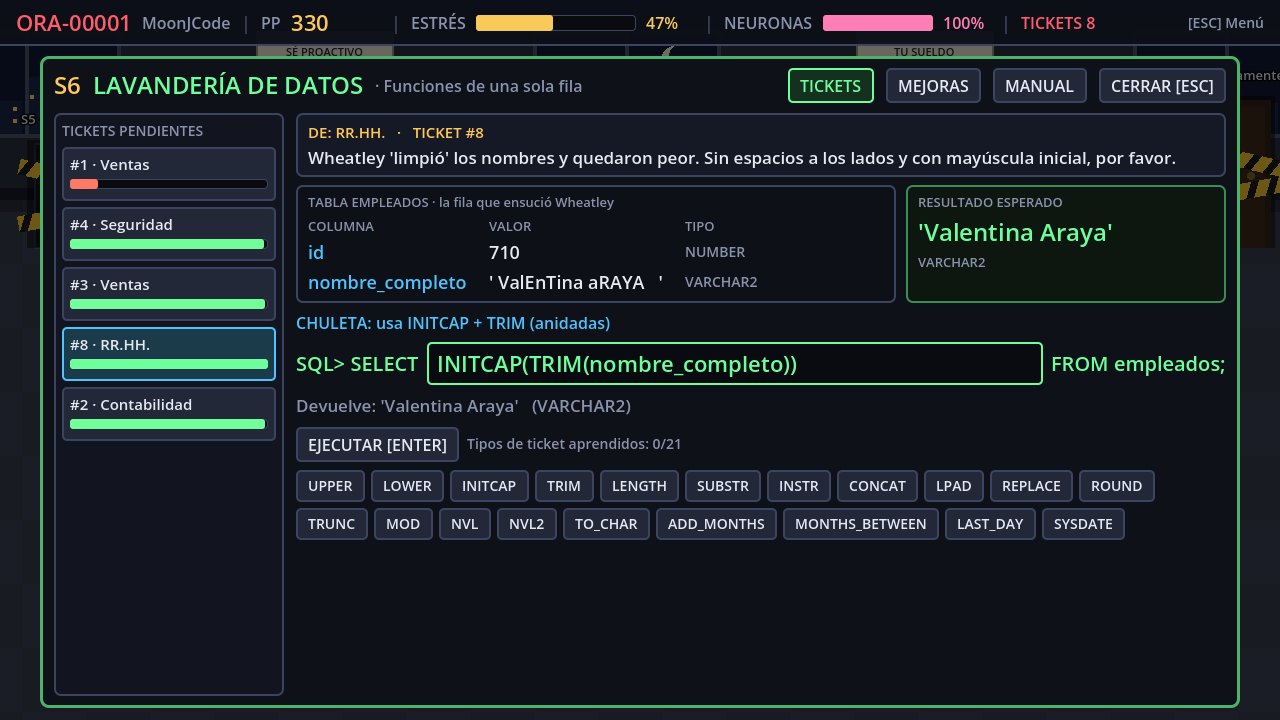Click the VARCHAR2 type in nombre_completo row
1280x720 pixels.
click(x=721, y=283)
